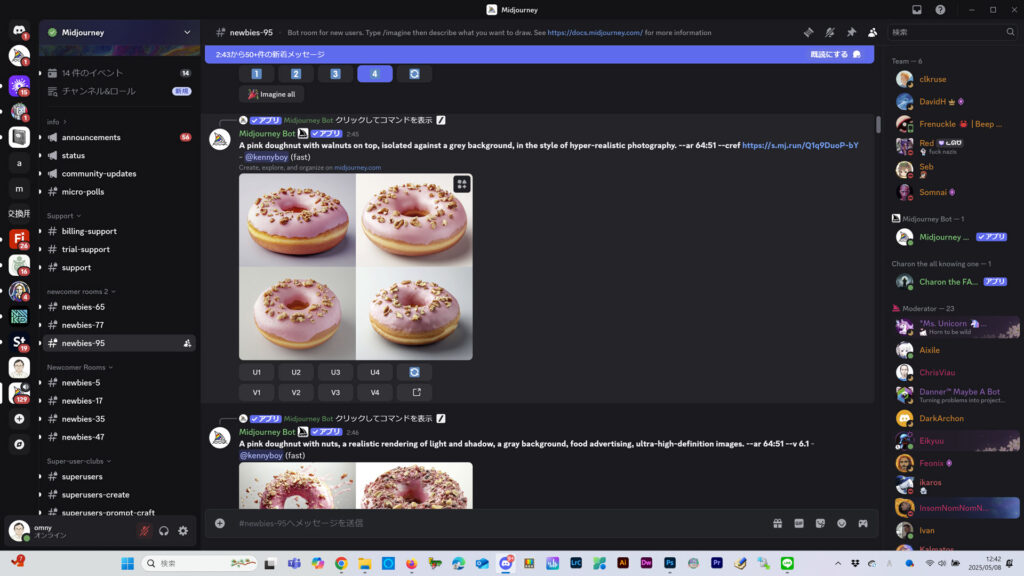Open the Threads icon in channel header
Viewport: 1024px width, 576px height.
pyautogui.click(x=808, y=32)
